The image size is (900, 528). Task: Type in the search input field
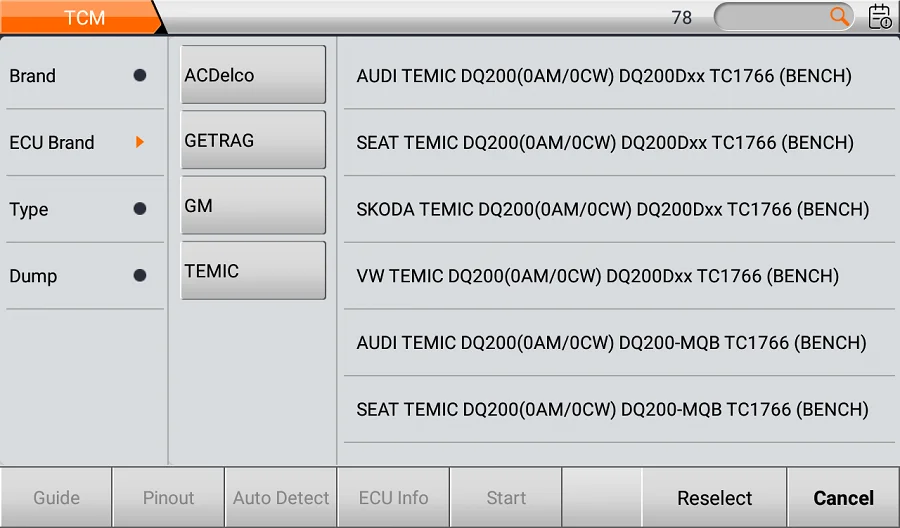[772, 17]
